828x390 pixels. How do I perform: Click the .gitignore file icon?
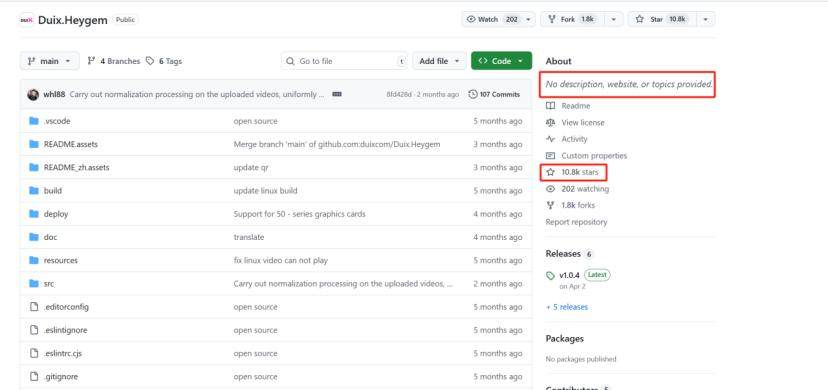tap(34, 376)
